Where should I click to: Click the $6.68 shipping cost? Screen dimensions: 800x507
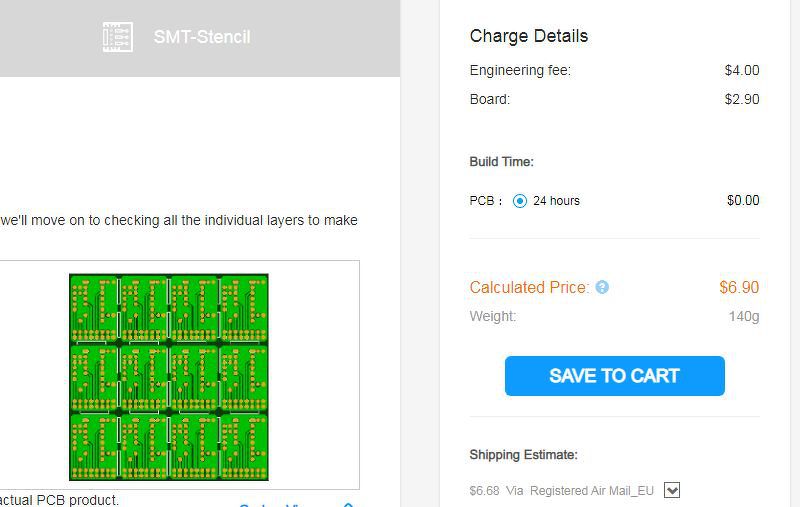pos(484,491)
